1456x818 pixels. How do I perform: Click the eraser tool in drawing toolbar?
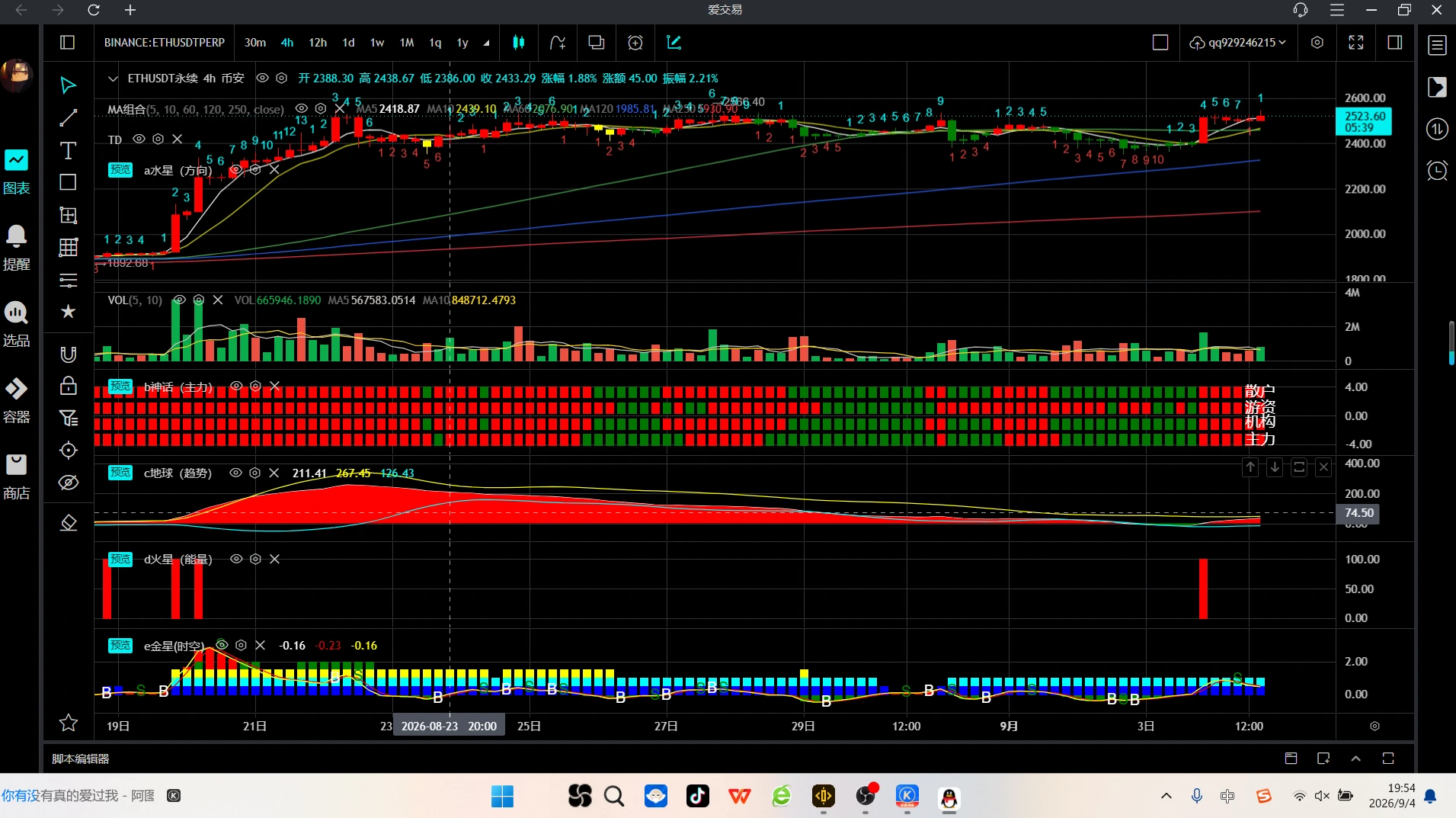click(x=68, y=523)
